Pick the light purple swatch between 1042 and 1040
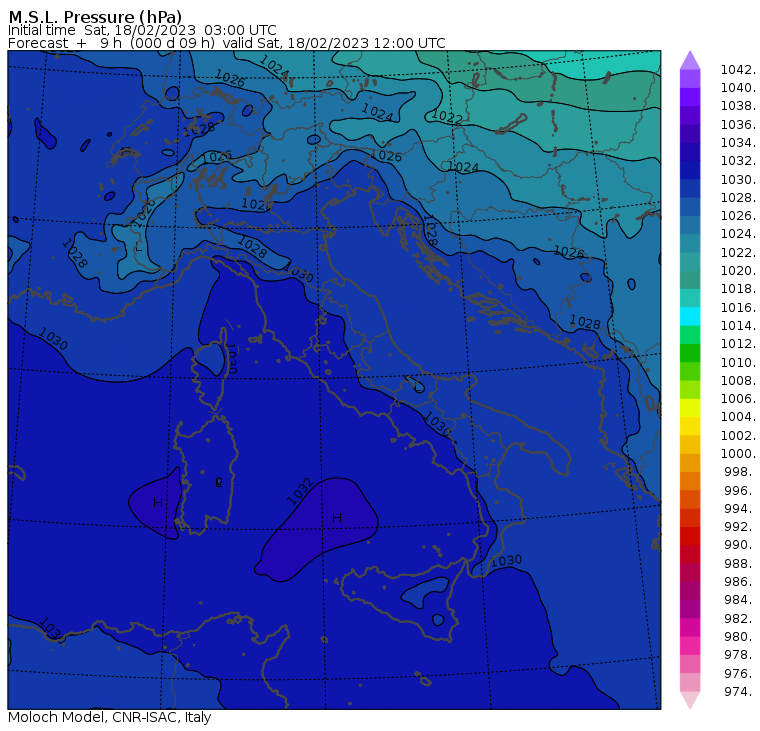The height and width of the screenshot is (731, 760). pyautogui.click(x=690, y=79)
